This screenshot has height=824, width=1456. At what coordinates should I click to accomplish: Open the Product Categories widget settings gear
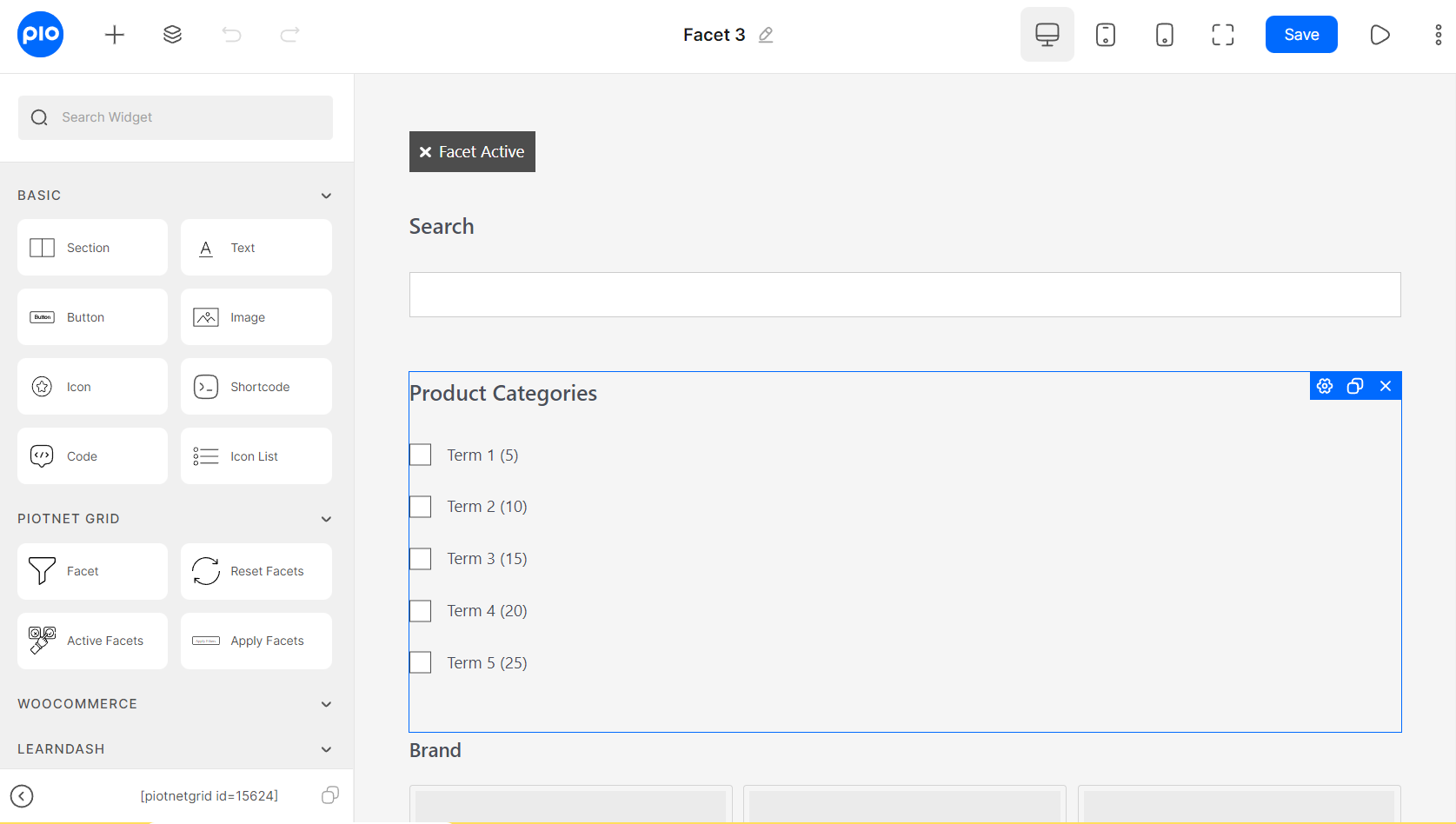pos(1325,386)
